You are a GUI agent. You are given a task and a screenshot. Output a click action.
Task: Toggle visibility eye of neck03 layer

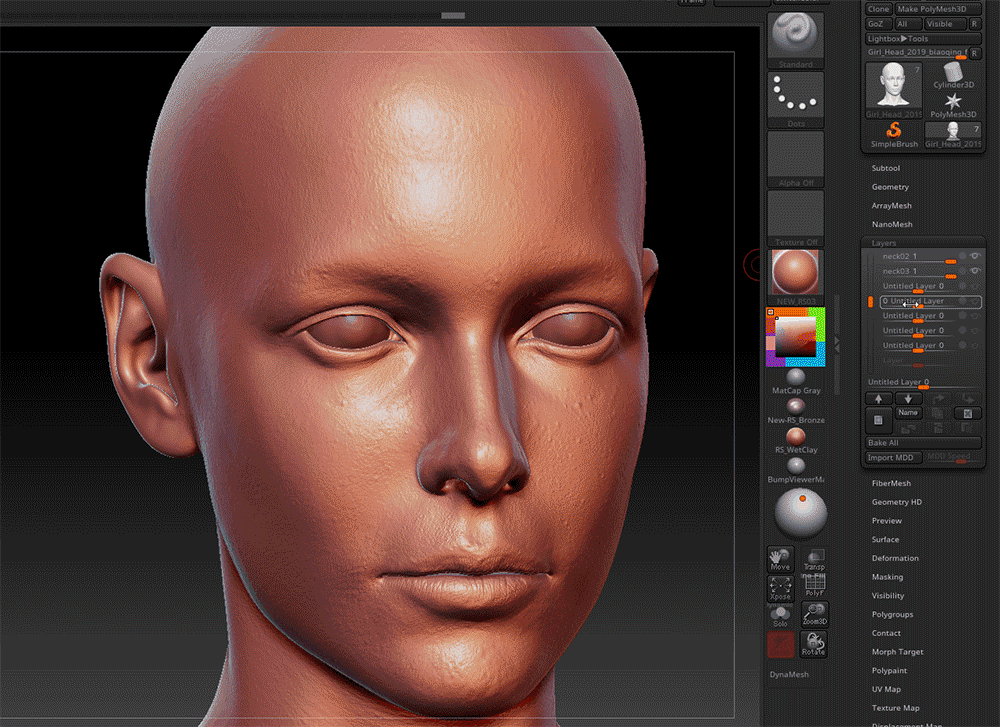[x=974, y=270]
